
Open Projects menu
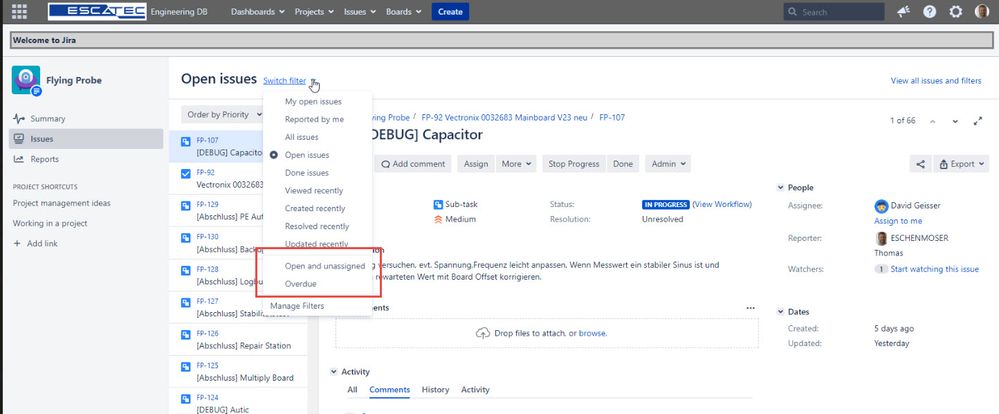coord(314,11)
